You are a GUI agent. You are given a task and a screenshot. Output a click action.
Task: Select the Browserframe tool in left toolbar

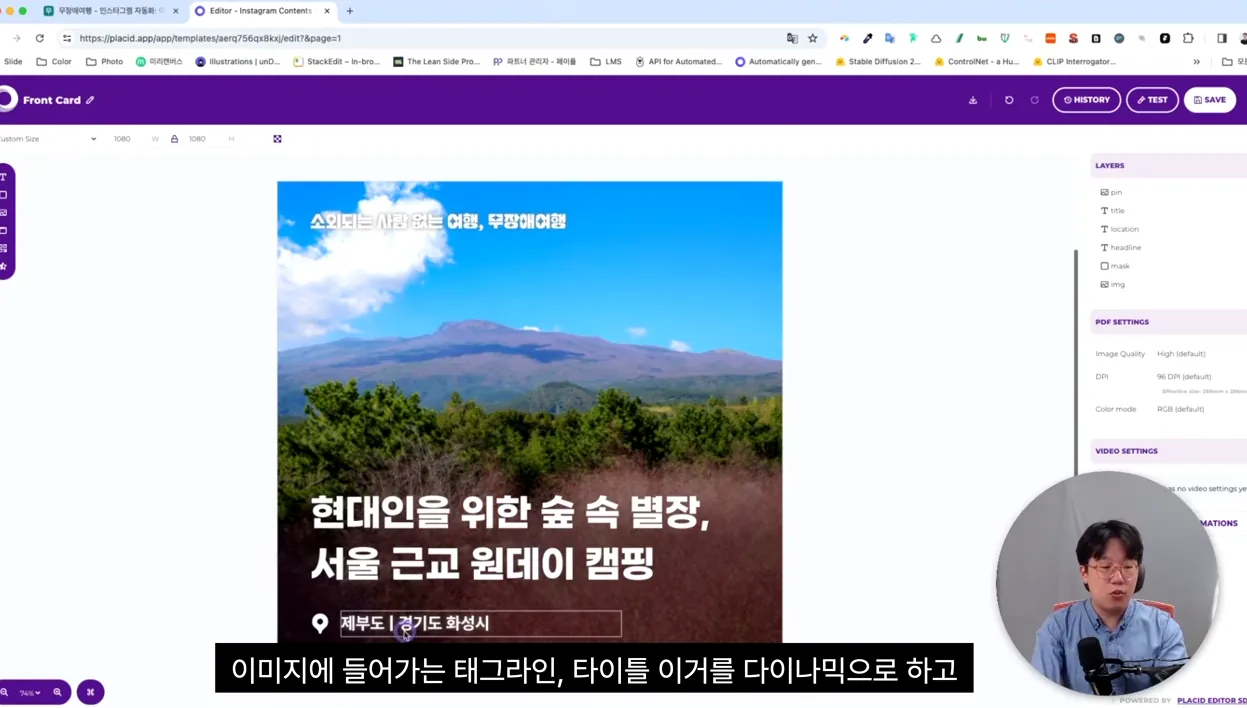coord(3,231)
